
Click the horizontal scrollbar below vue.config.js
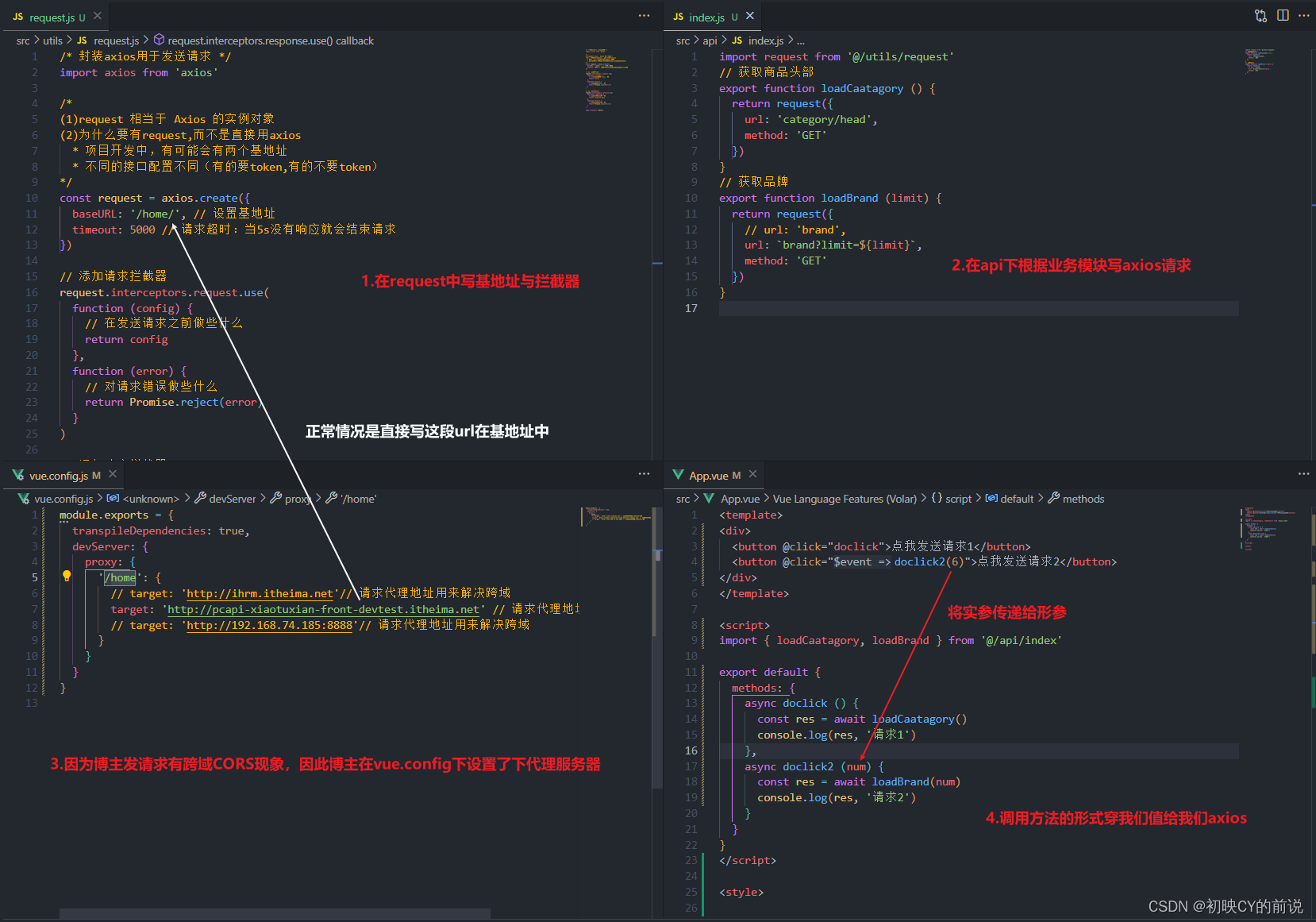[x=274, y=912]
